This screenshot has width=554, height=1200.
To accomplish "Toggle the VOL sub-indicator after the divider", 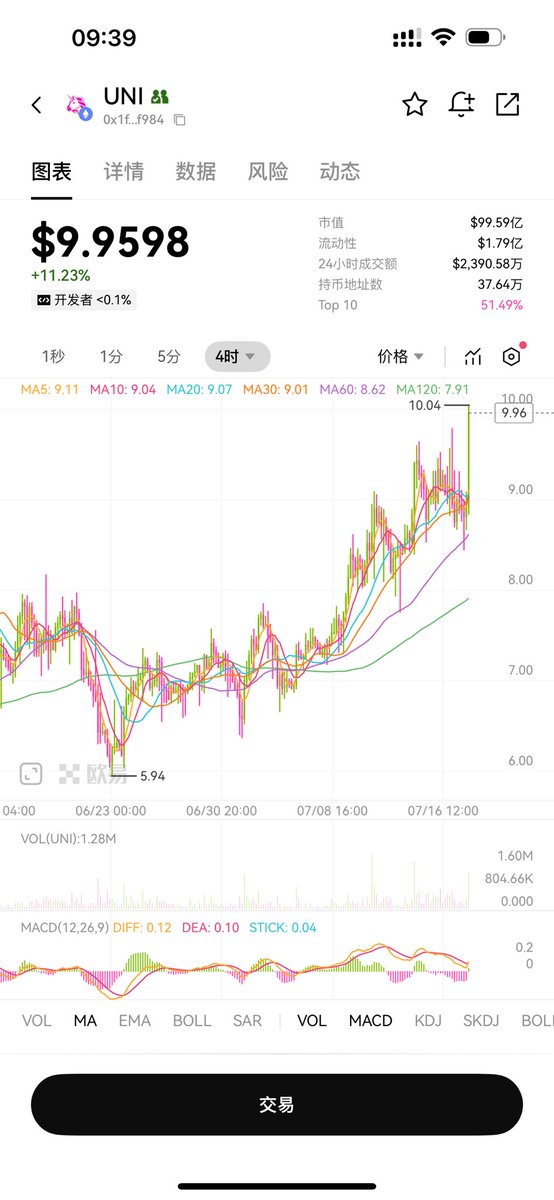I will 312,1021.
